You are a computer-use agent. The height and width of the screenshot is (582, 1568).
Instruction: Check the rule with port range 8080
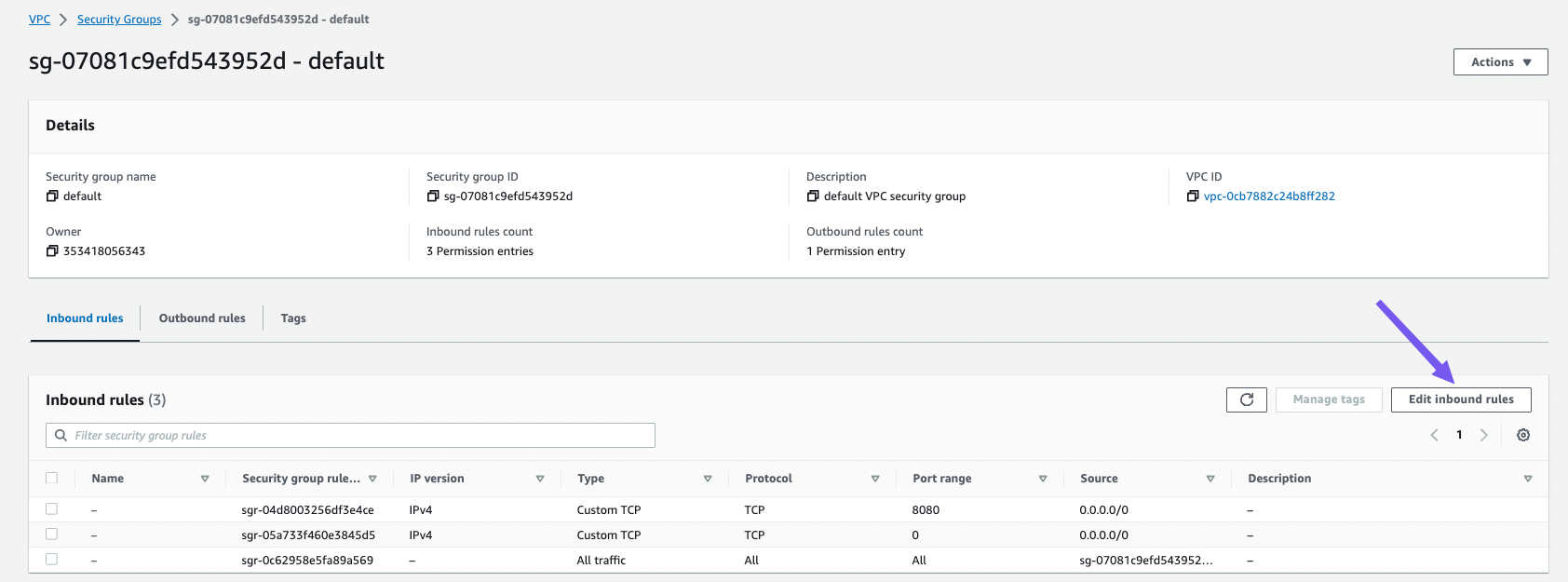tap(52, 509)
